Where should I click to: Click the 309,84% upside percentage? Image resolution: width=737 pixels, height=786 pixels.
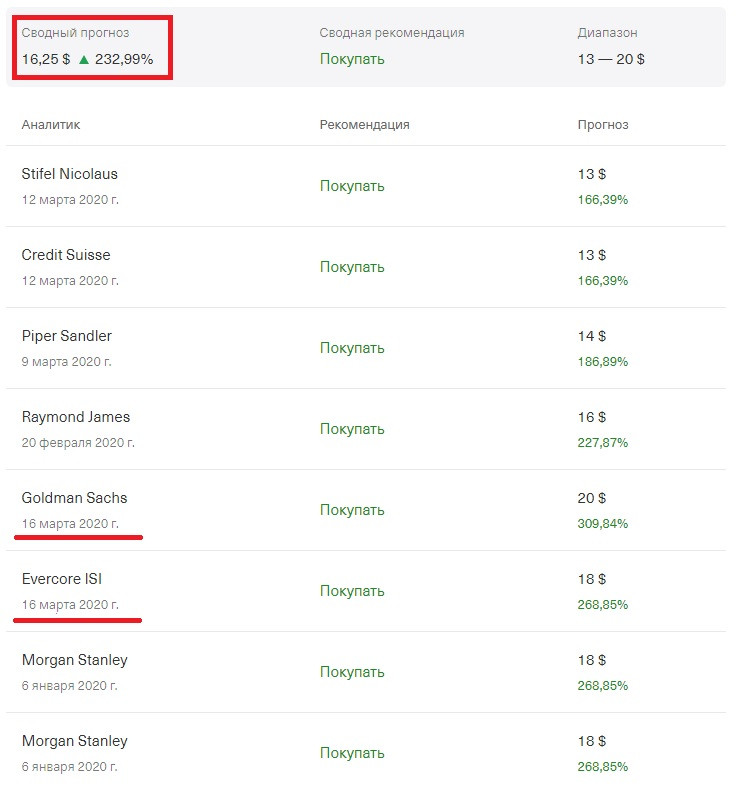coord(602,524)
